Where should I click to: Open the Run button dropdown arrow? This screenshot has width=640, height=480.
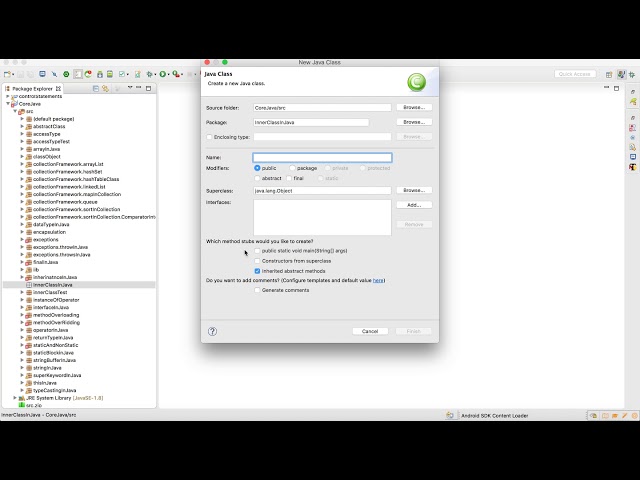(169, 75)
